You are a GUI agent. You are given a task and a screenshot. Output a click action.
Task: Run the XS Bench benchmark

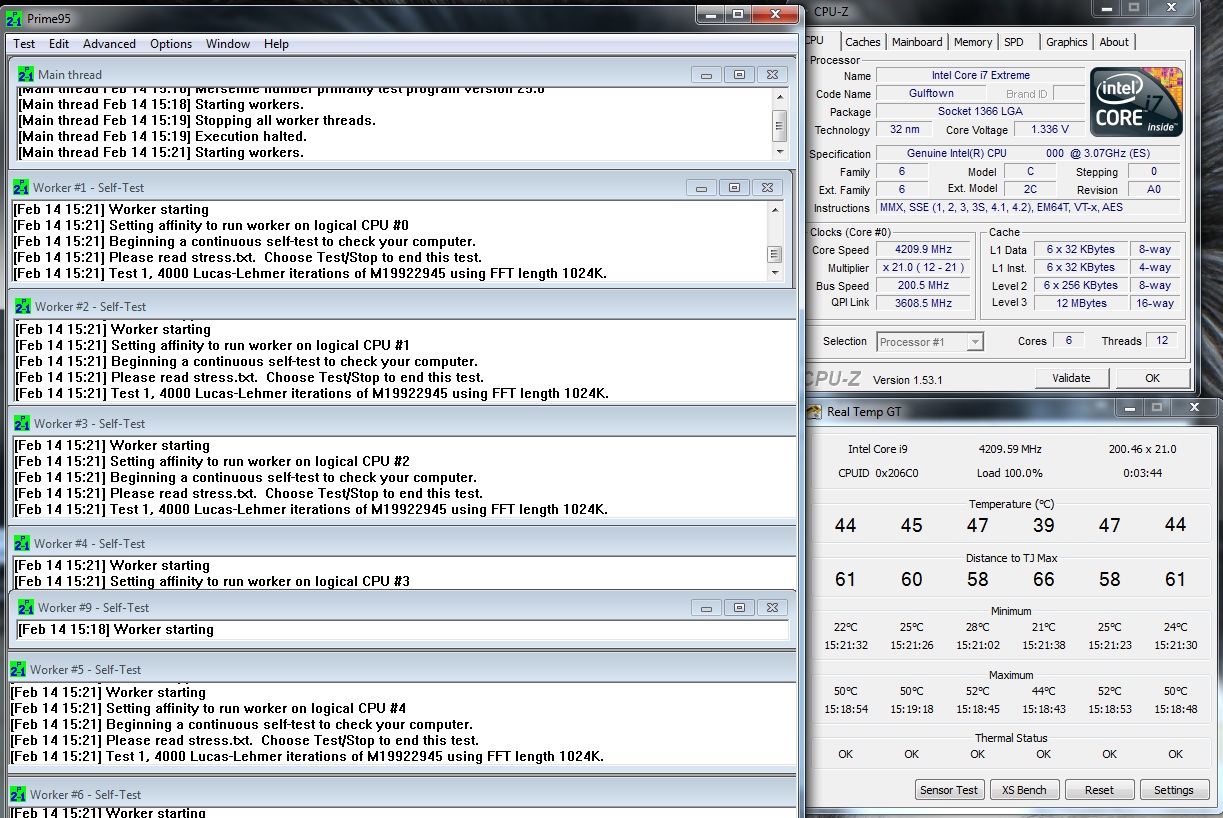click(1024, 790)
